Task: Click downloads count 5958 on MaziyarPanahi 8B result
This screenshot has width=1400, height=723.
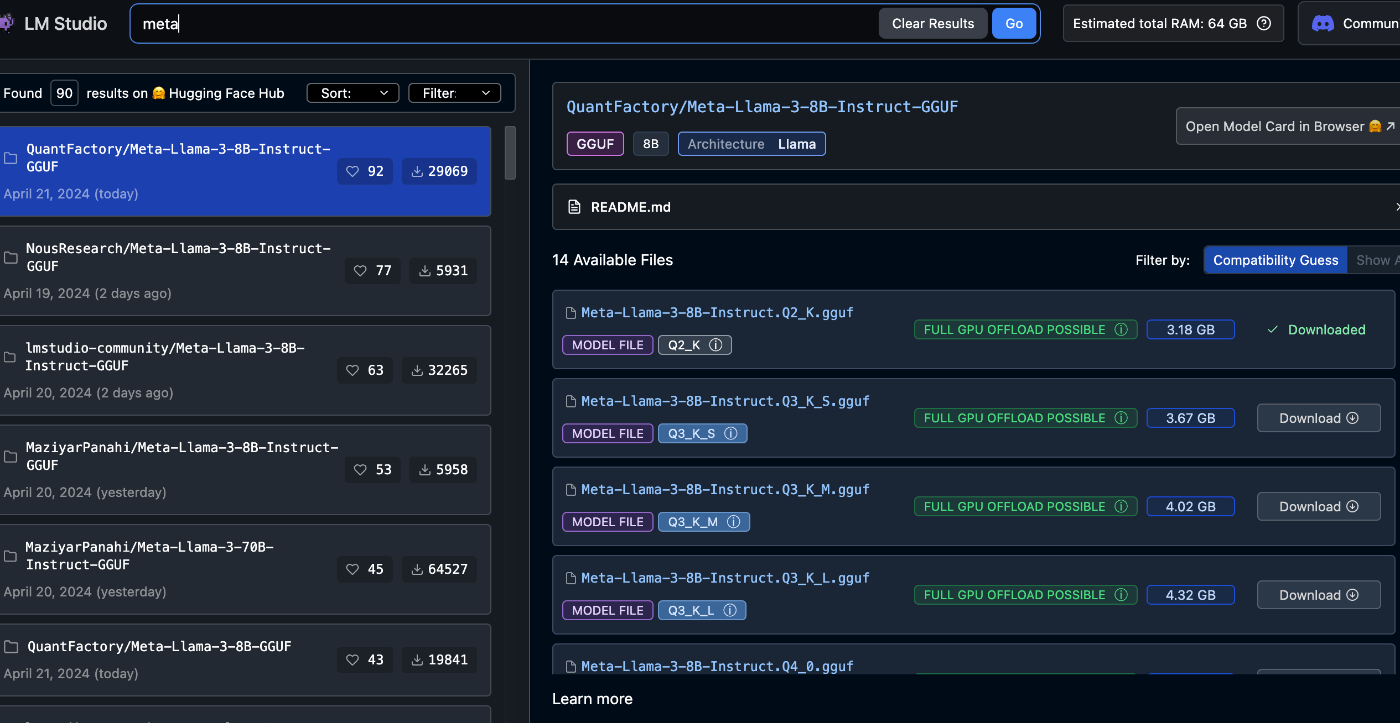Action: [x=443, y=469]
